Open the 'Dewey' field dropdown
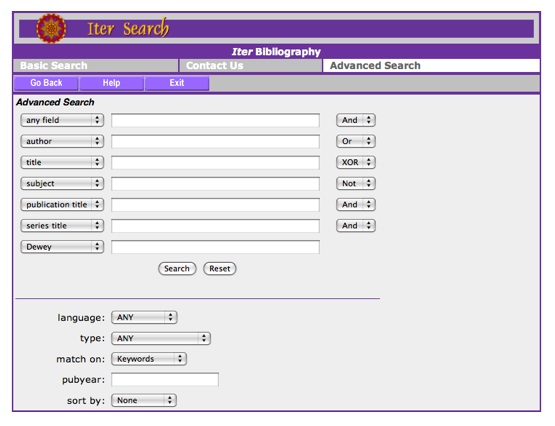This screenshot has height=426, width=555. pos(62,247)
